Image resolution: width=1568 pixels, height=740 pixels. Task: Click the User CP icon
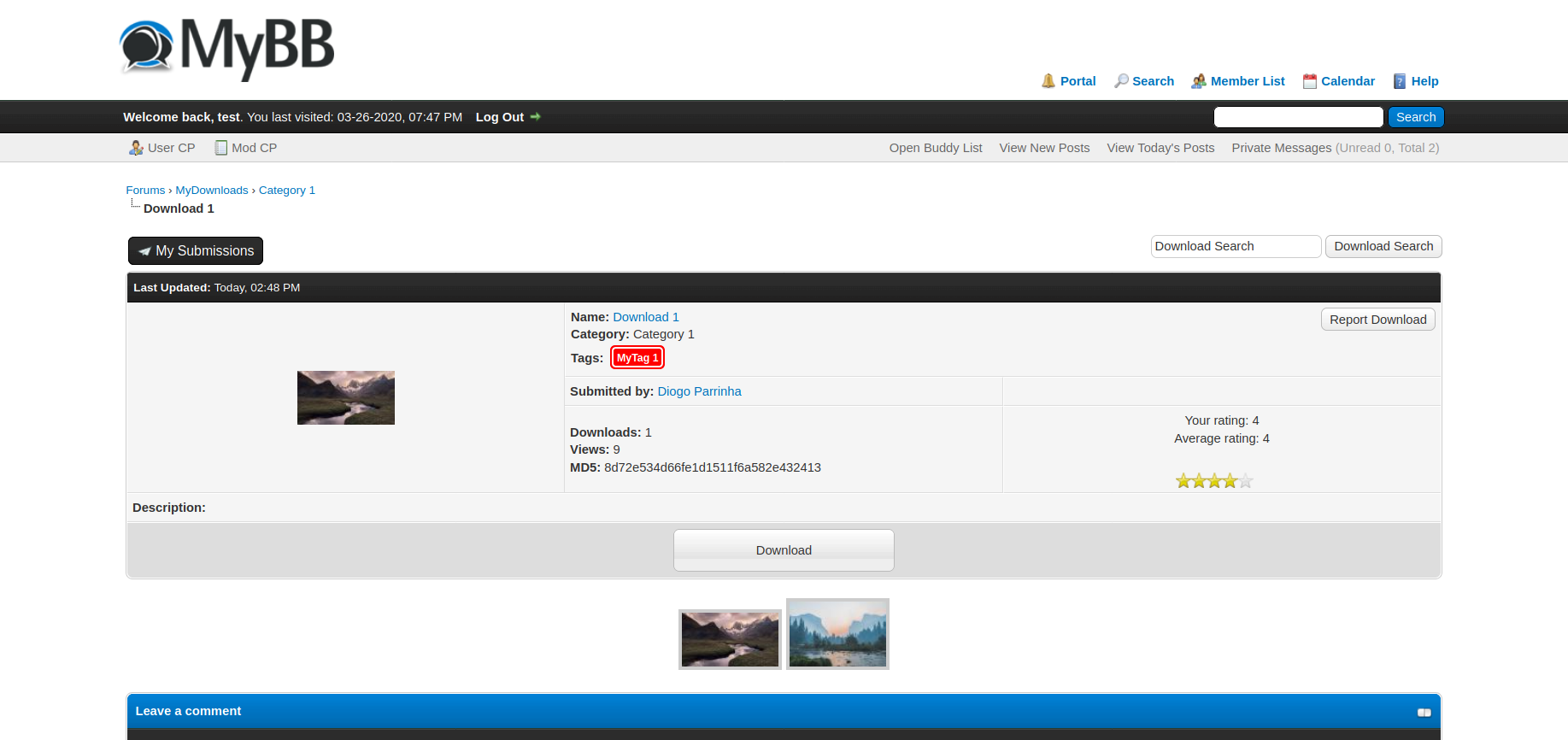(136, 148)
